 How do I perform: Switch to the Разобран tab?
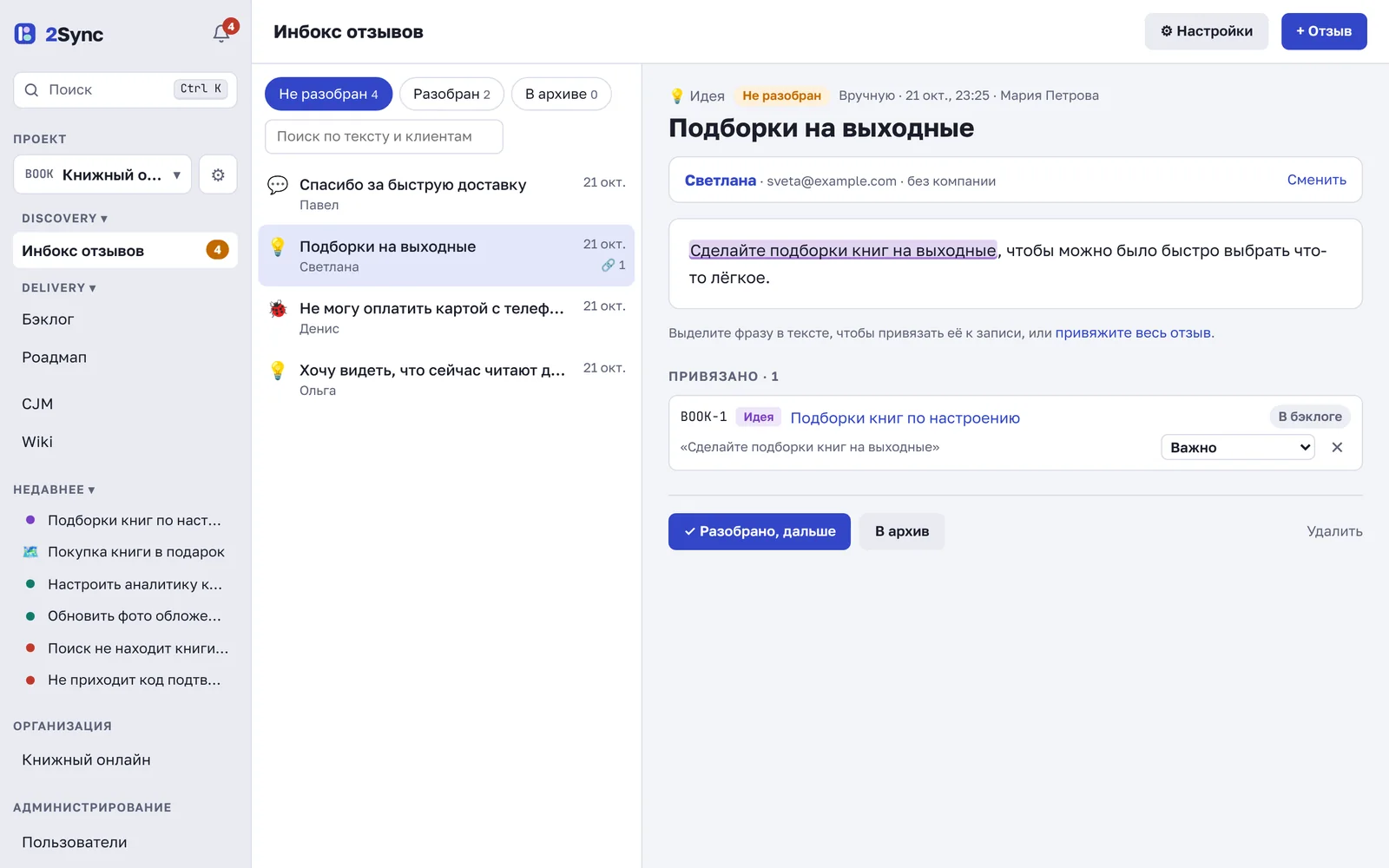pos(451,94)
